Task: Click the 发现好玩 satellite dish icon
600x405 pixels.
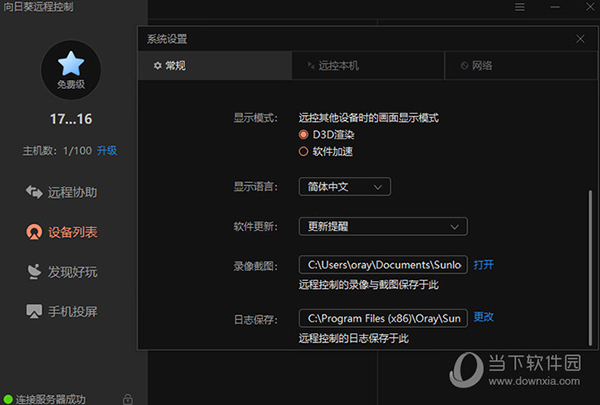Action: [x=34, y=271]
